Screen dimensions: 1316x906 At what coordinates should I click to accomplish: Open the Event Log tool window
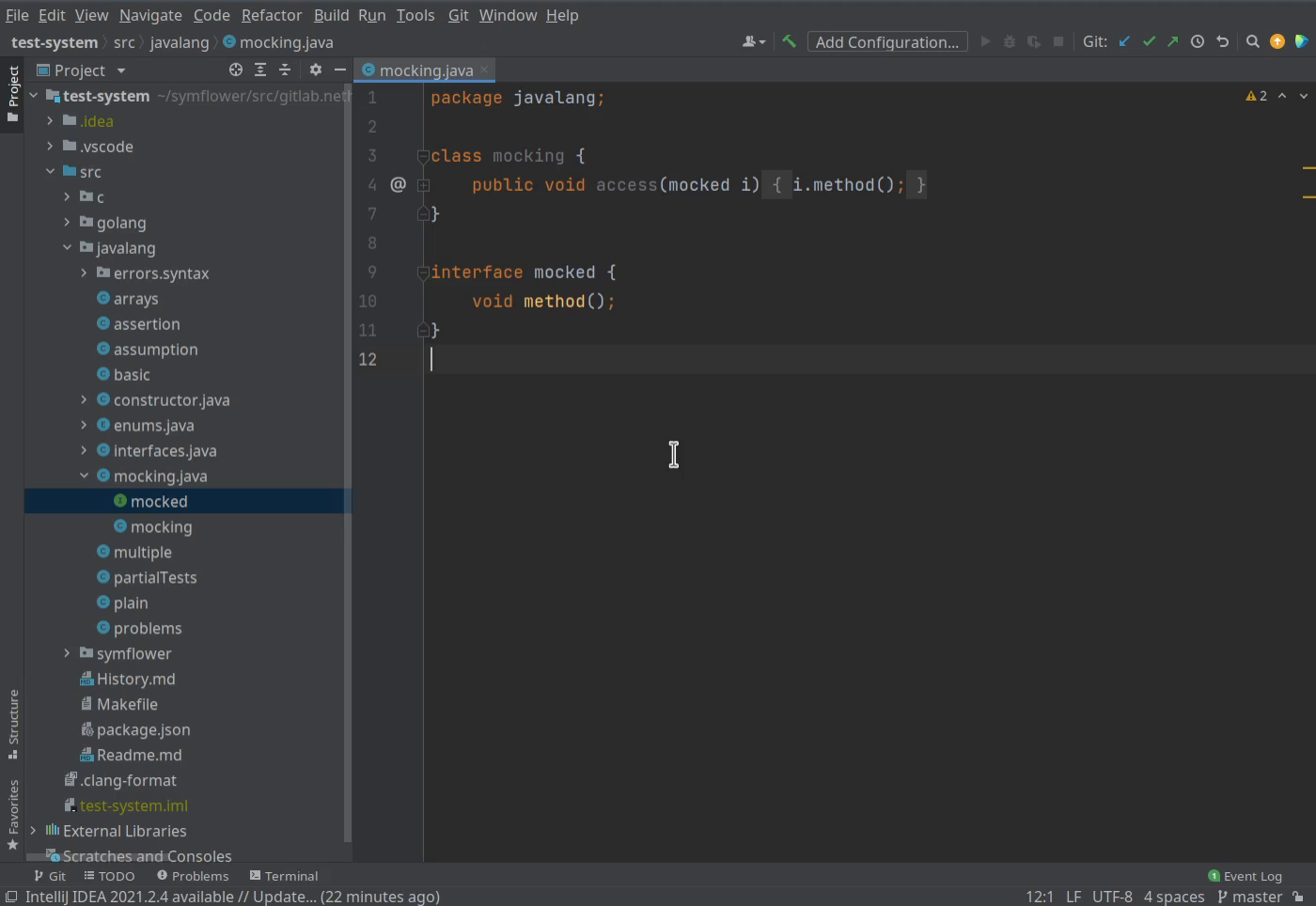click(x=1245, y=876)
